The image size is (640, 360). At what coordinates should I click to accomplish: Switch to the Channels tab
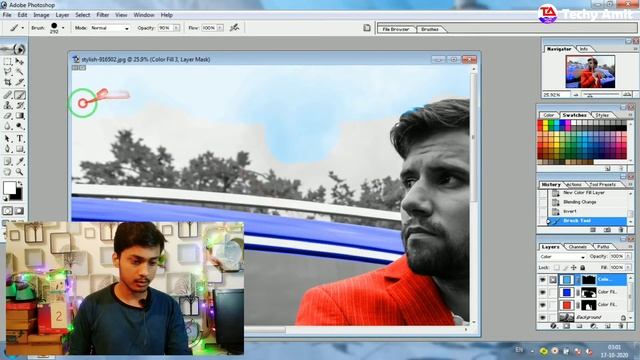(578, 247)
